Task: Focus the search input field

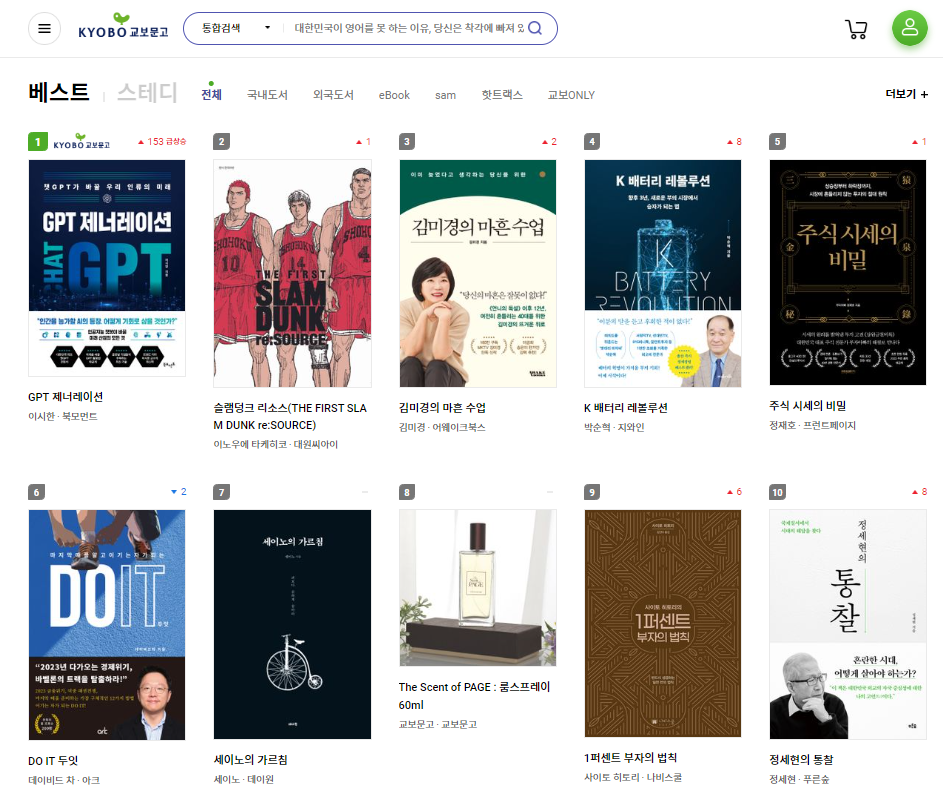Action: point(409,28)
